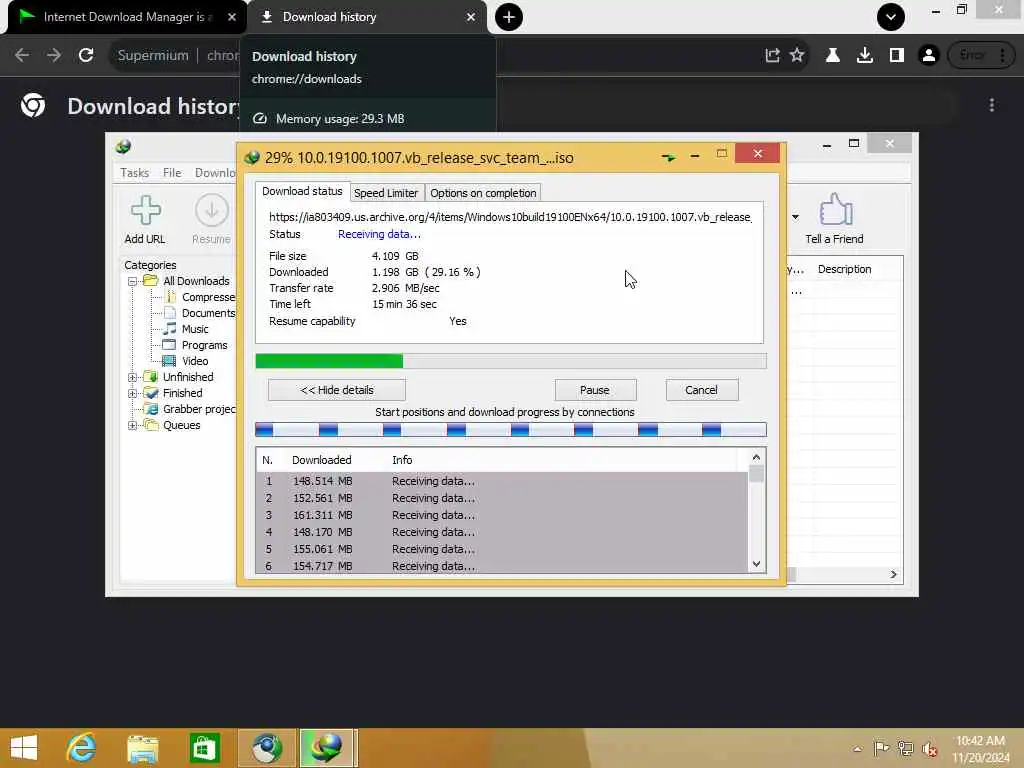Image resolution: width=1024 pixels, height=768 pixels.
Task: Click the Resume download toolbar icon
Action: point(212,210)
